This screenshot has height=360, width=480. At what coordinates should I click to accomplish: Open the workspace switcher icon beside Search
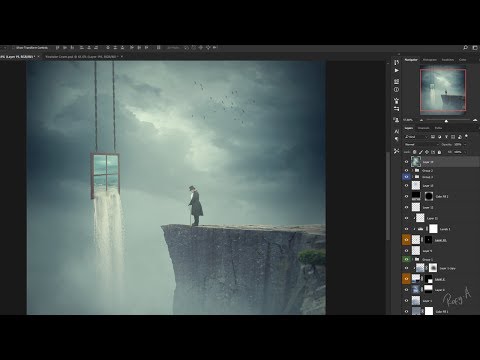(x=475, y=48)
